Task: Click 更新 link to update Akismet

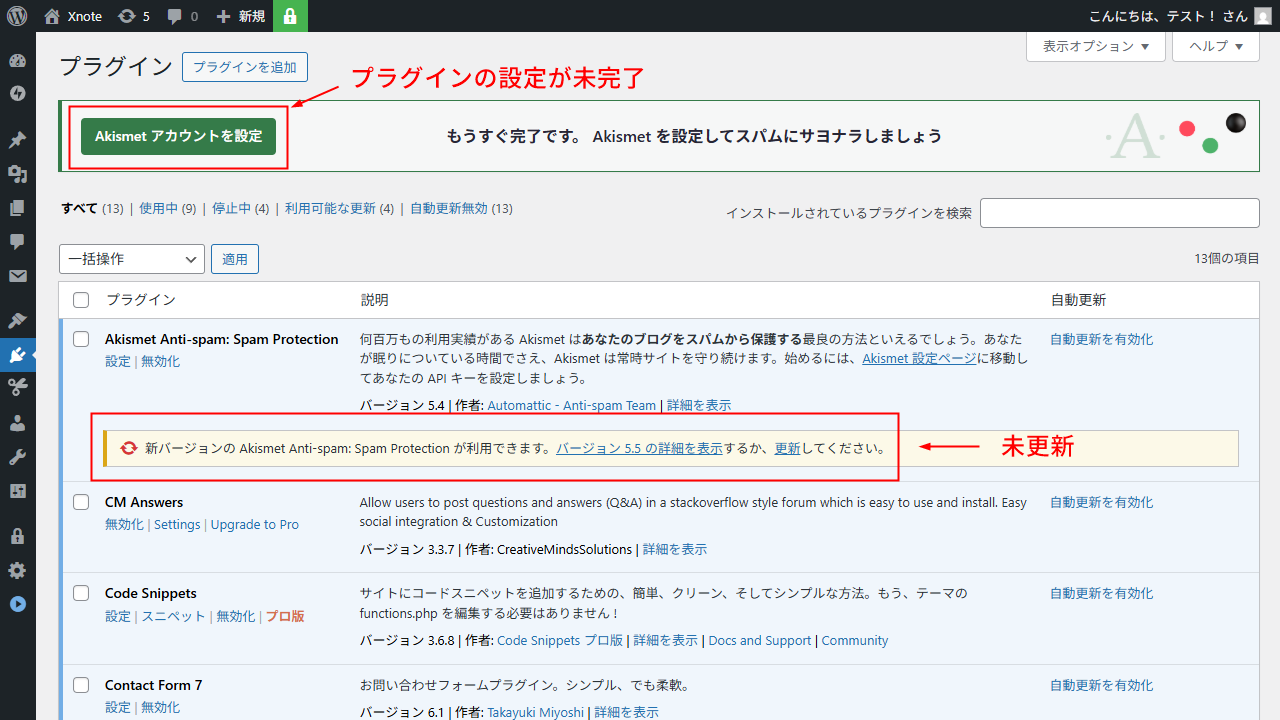Action: coord(788,448)
